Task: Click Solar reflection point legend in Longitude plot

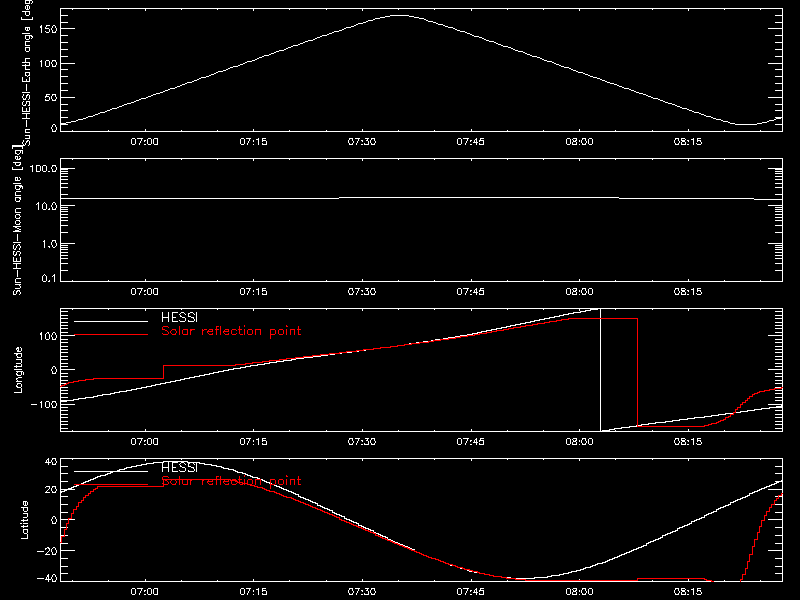Action: pyautogui.click(x=231, y=331)
